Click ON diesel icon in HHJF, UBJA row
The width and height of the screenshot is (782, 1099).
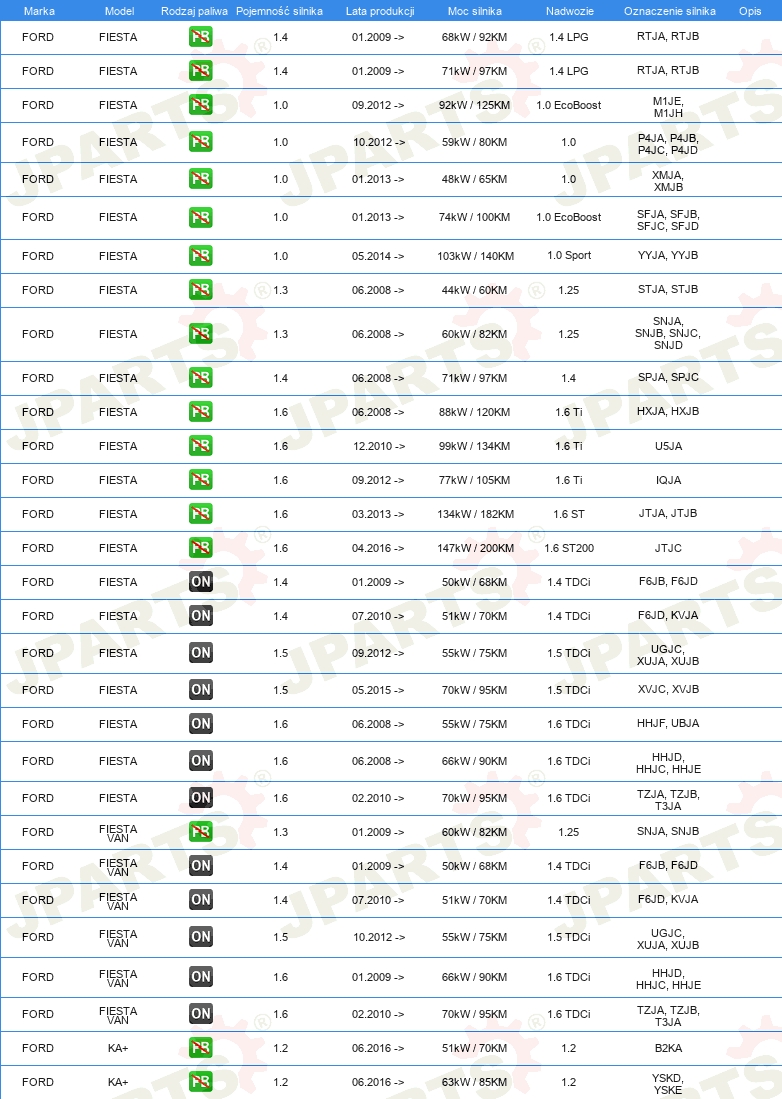200,724
